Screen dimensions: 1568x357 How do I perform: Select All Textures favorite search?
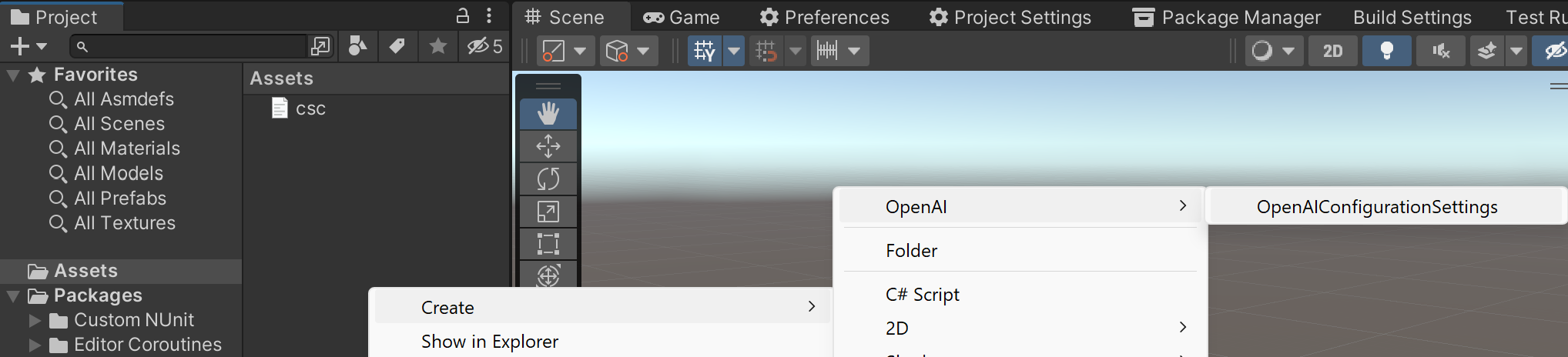click(125, 223)
